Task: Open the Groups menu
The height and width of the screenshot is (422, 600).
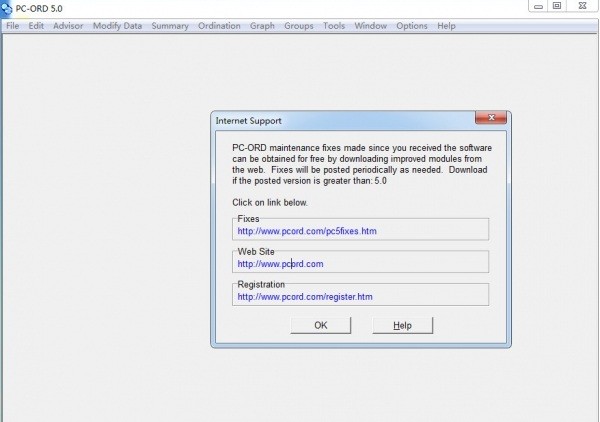Action: pyautogui.click(x=298, y=26)
